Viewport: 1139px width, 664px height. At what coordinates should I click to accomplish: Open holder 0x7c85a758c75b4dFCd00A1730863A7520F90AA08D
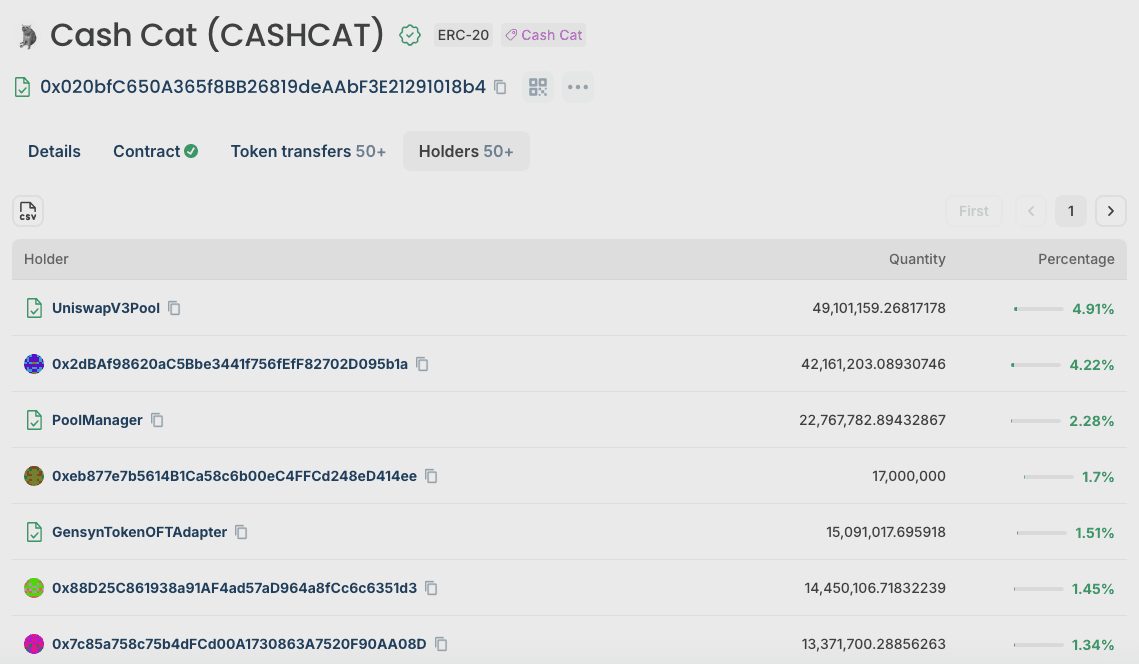tap(239, 644)
